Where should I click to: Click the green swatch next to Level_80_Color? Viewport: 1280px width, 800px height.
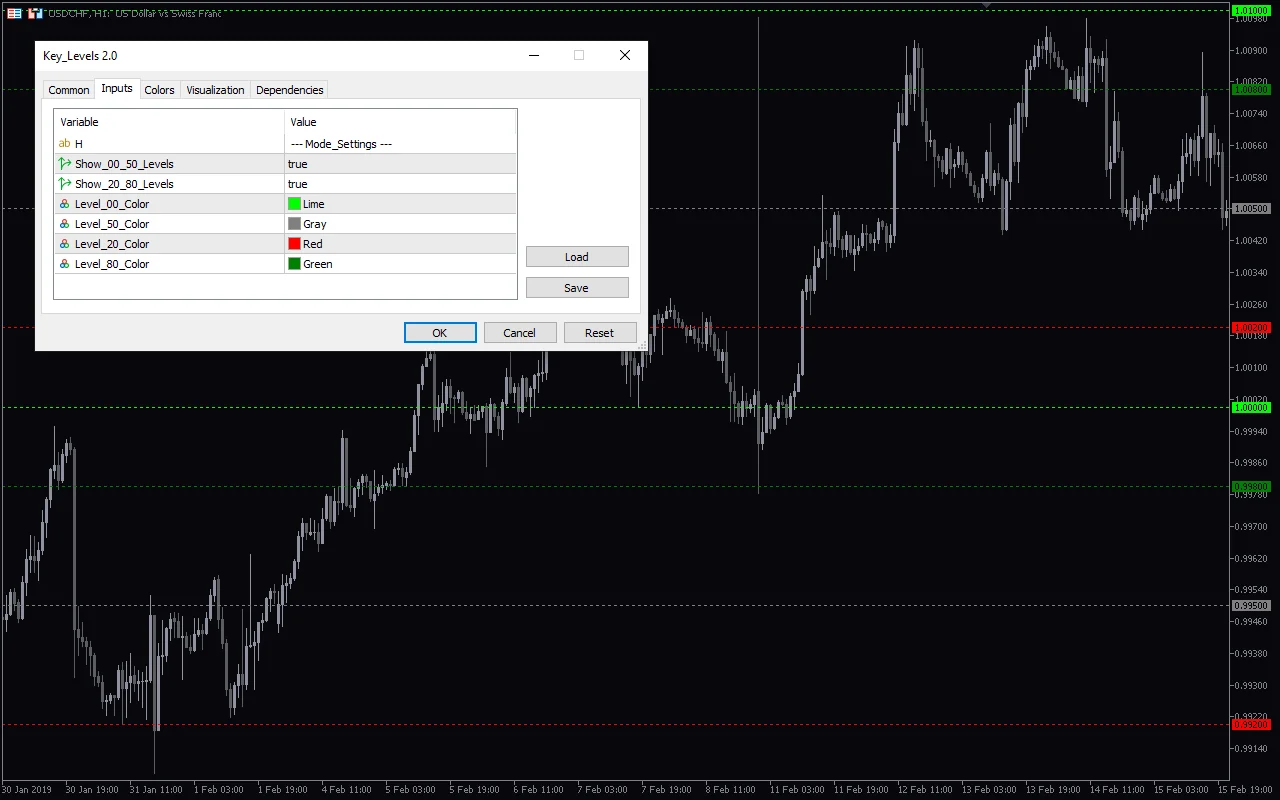point(292,263)
